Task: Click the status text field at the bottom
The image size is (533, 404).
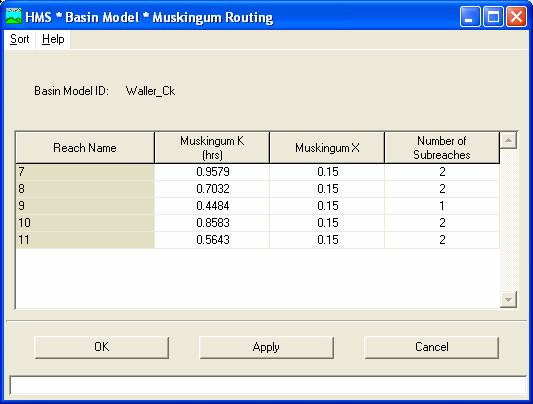Action: [x=268, y=386]
